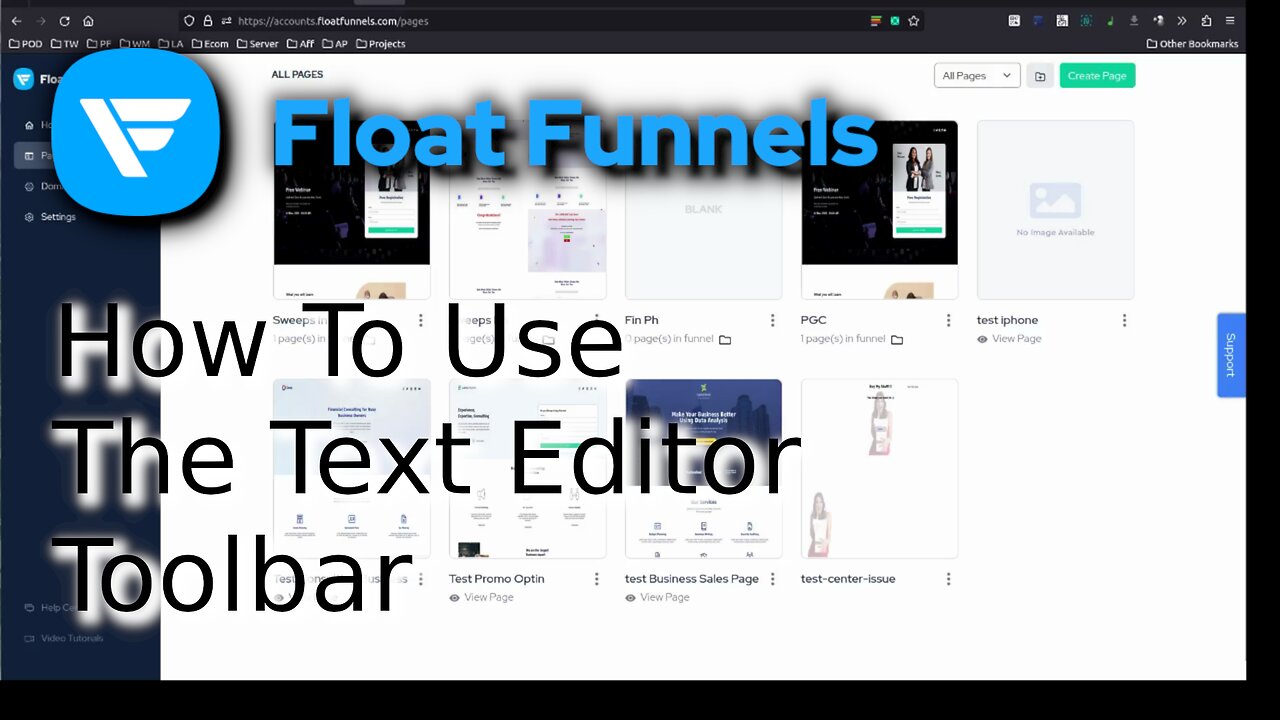The height and width of the screenshot is (720, 1280).
Task: Click the browser extensions puzzle icon
Action: 1206,20
